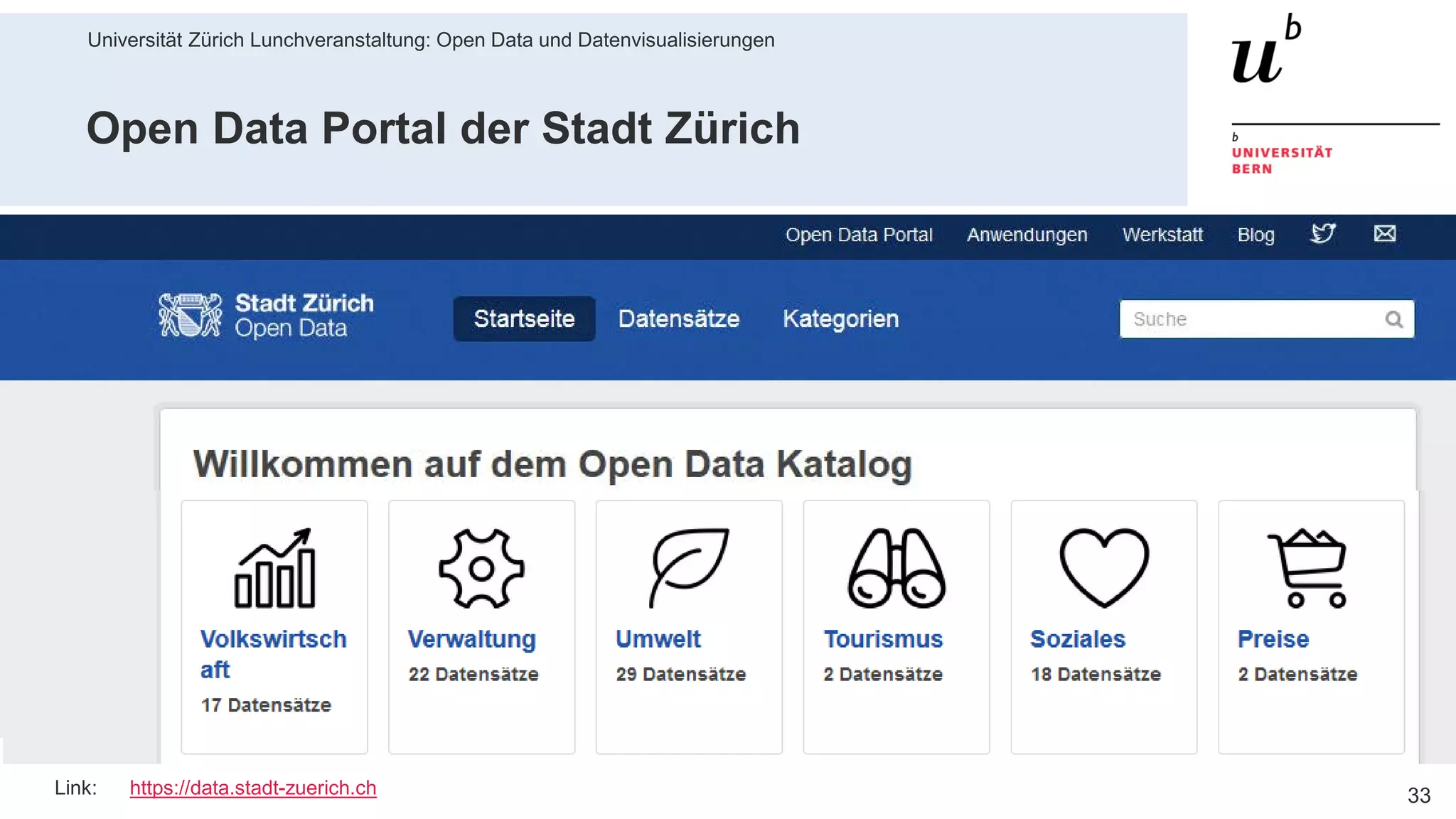The height and width of the screenshot is (819, 1456).
Task: Click the heart icon for Soziales
Action: tap(1104, 568)
